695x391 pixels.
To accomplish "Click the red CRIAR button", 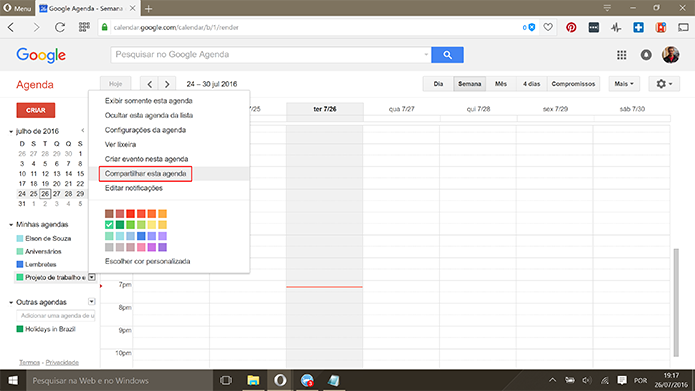I will pos(36,110).
